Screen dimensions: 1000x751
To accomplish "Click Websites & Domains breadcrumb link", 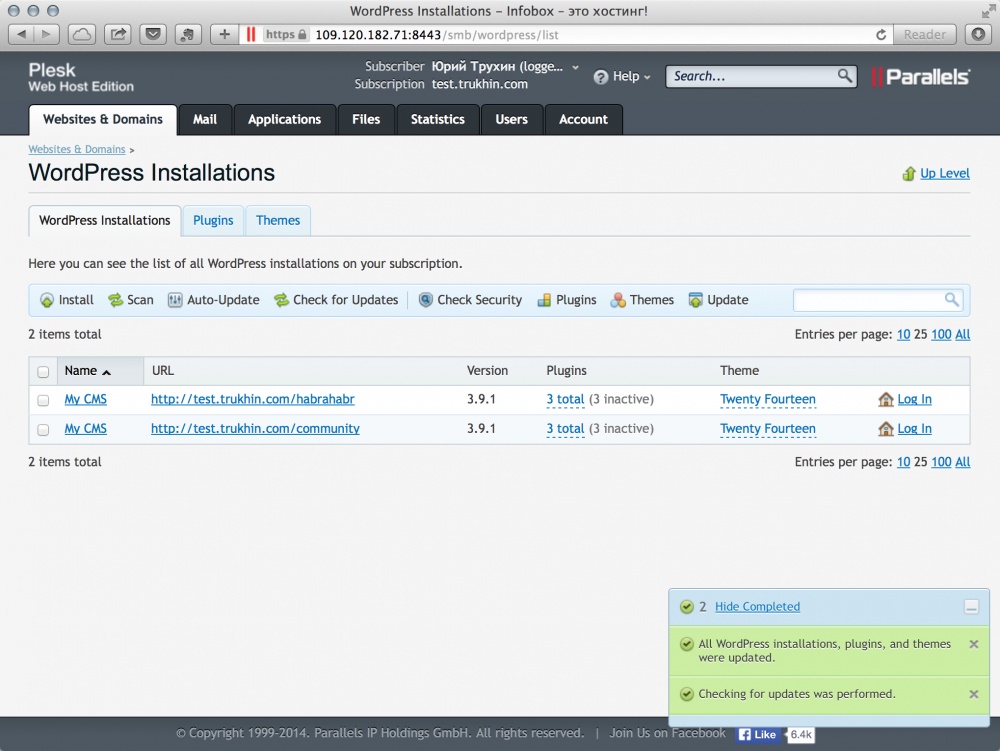I will point(77,149).
